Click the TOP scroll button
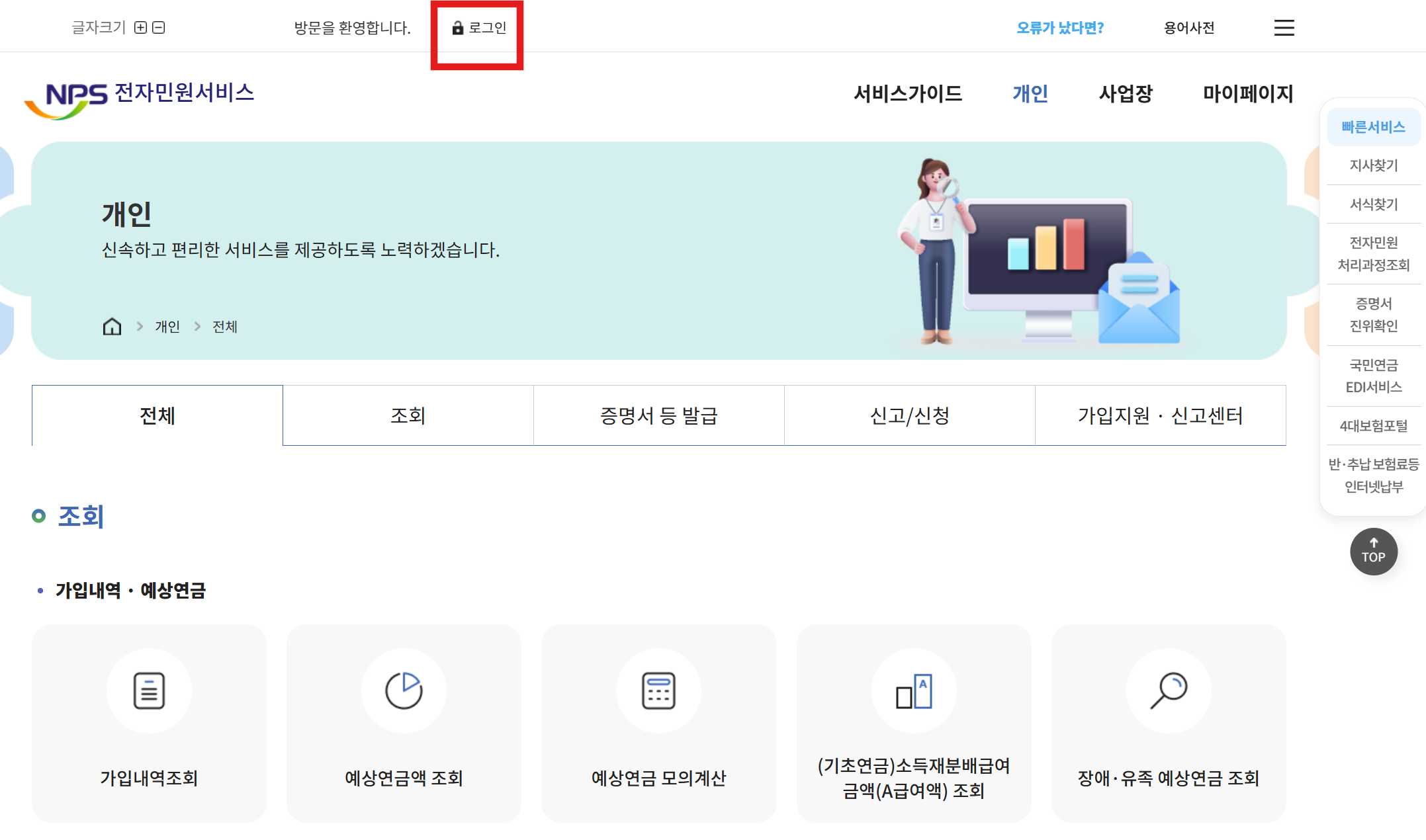Screen dimensions: 1426x840 click(x=1373, y=552)
